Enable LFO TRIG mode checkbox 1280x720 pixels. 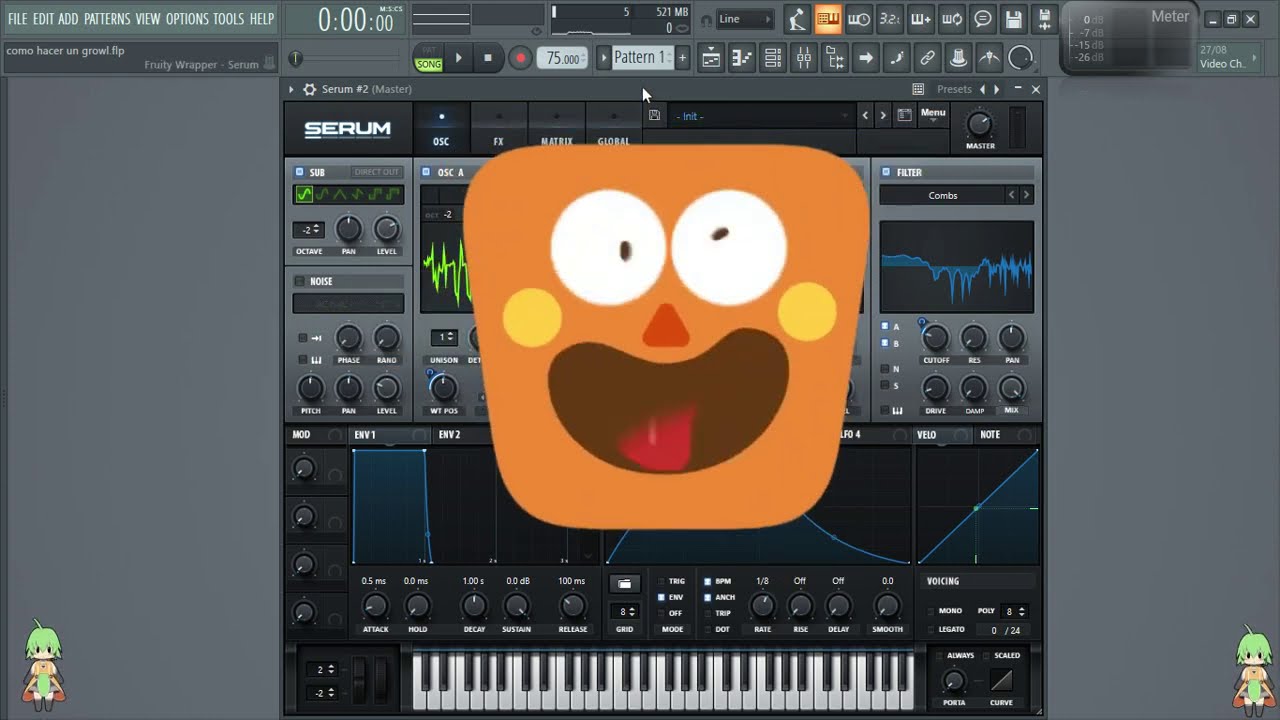[x=661, y=581]
